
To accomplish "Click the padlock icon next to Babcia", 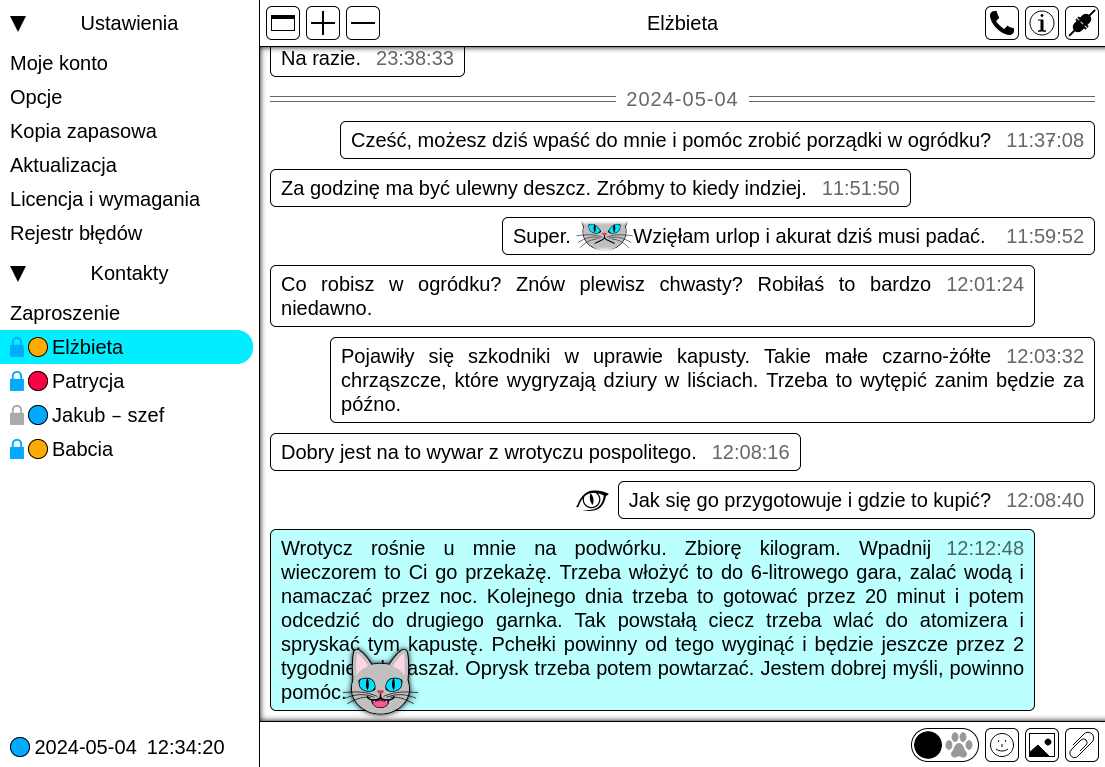I will click(x=17, y=449).
